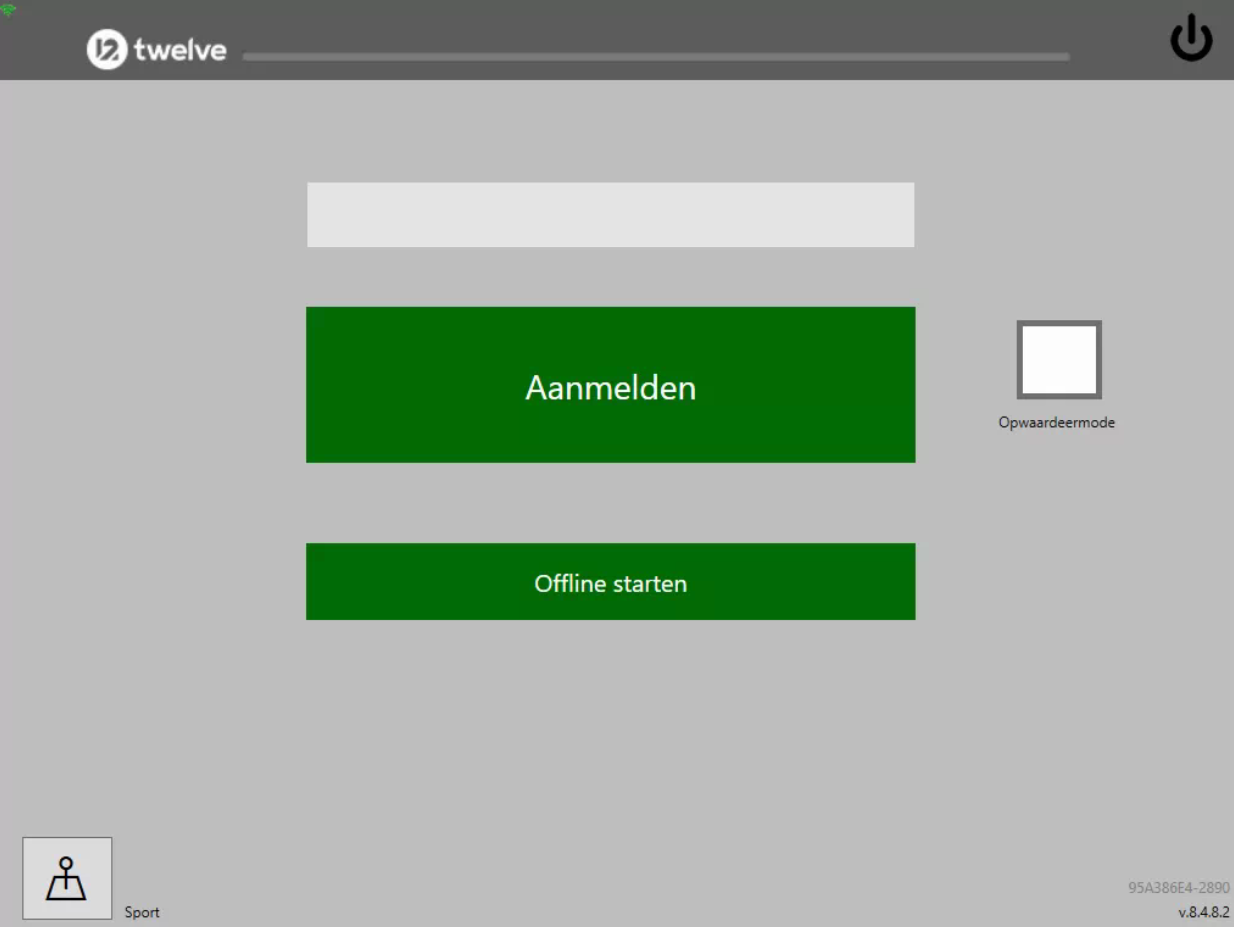Click the figure symbol inside the Sport button
Screen dimensions: 1234x927
point(67,877)
